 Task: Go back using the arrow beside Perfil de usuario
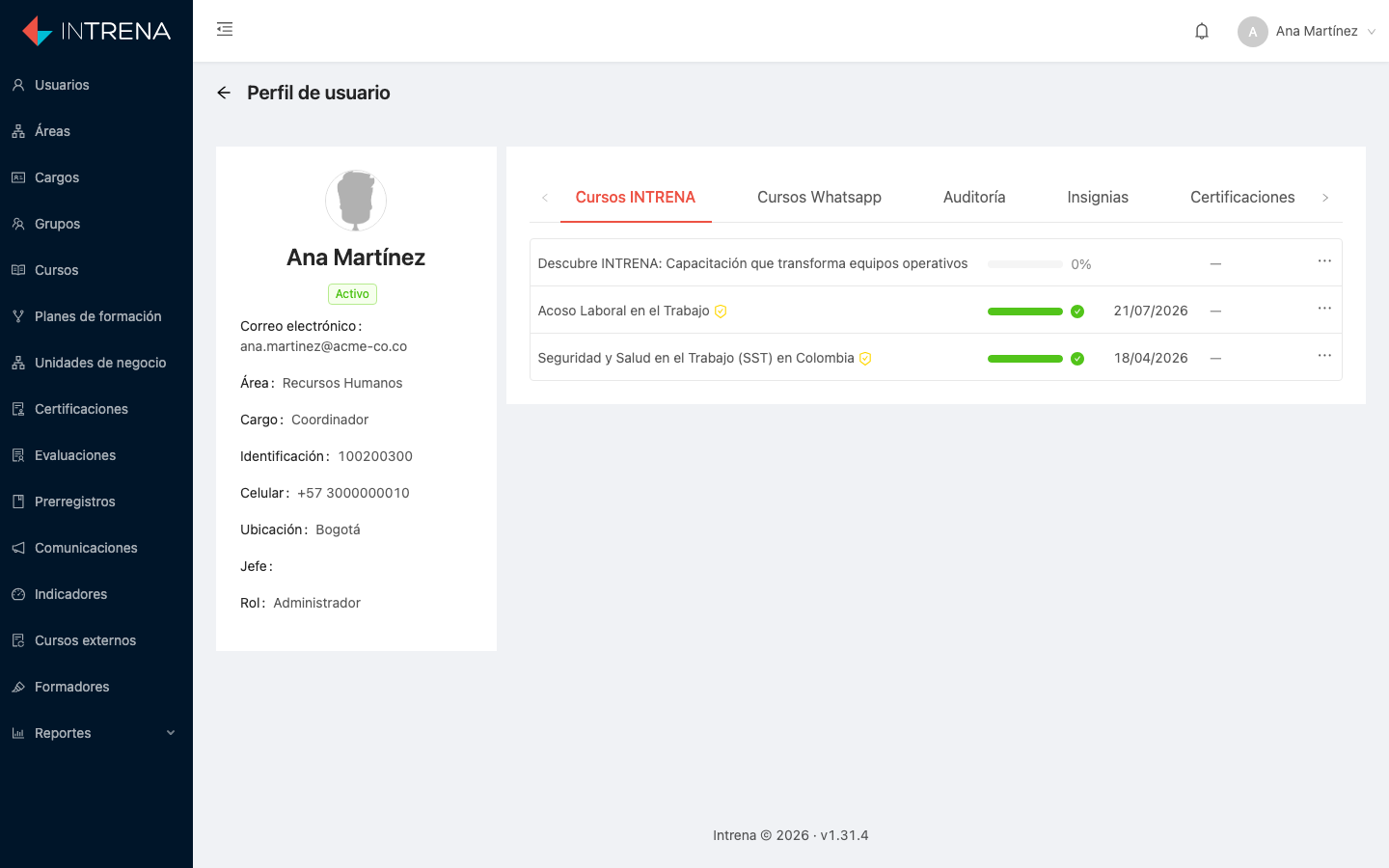[224, 93]
